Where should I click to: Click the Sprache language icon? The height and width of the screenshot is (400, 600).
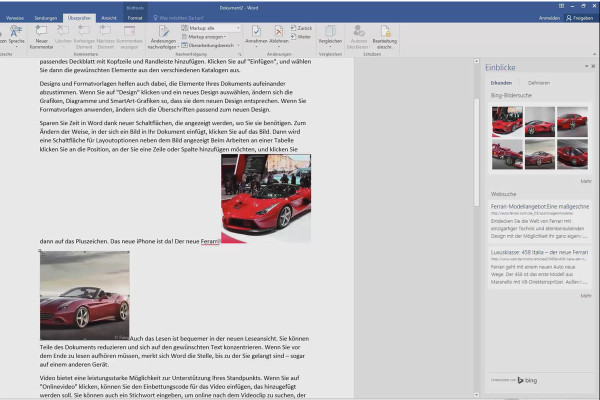point(16,31)
